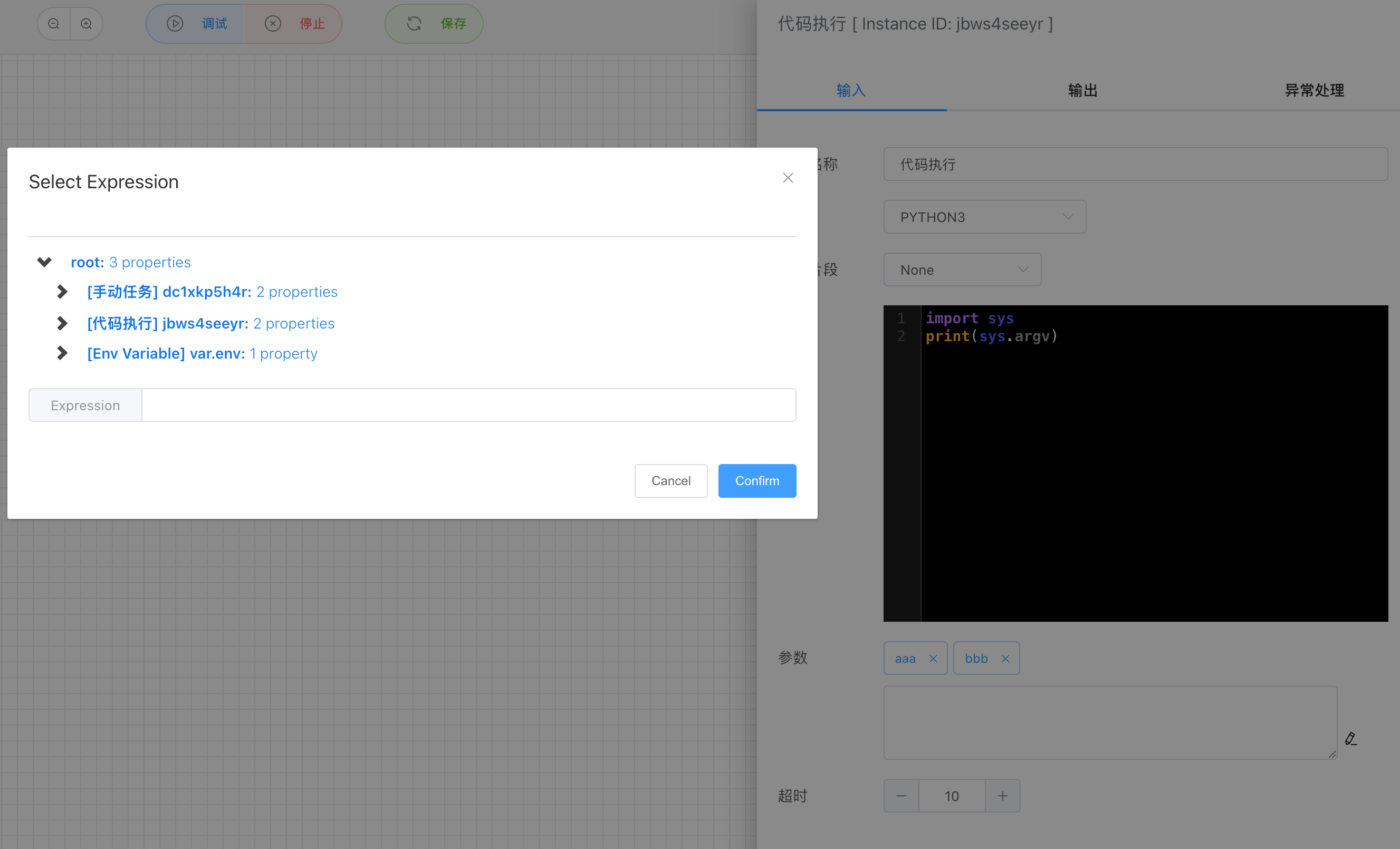Cancel the expression selection
Viewport: 1400px width, 849px height.
pos(671,480)
